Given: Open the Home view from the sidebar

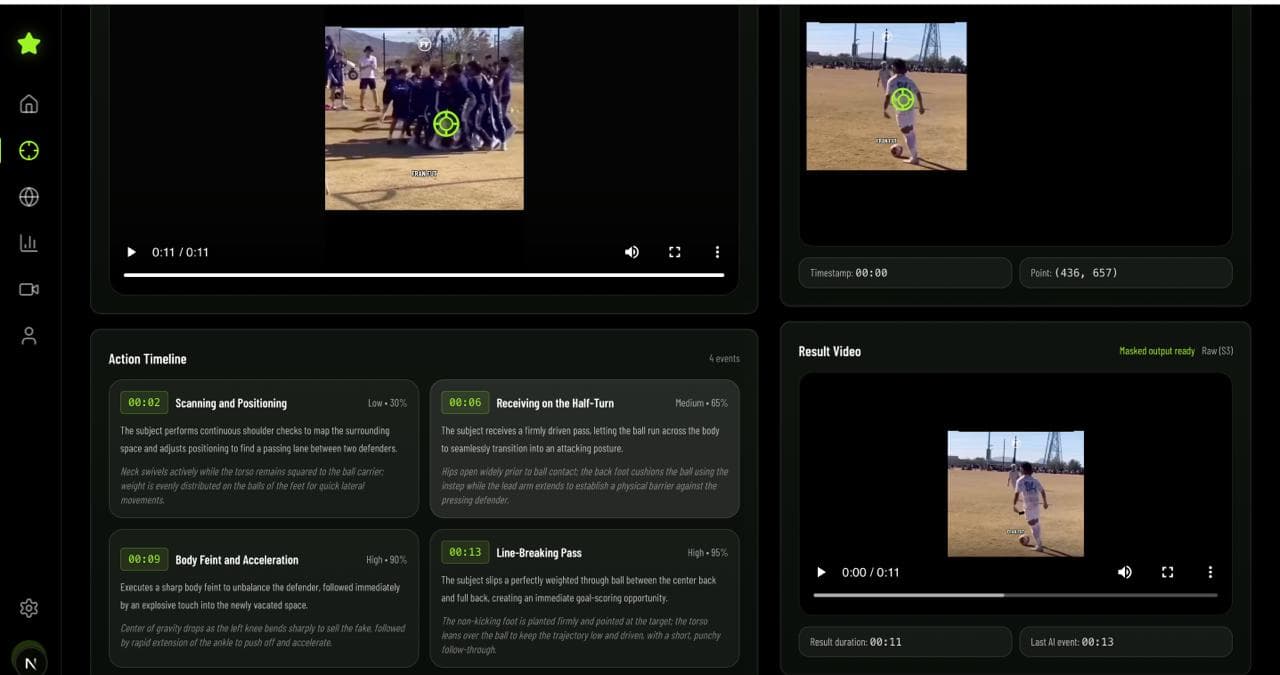Looking at the screenshot, I should coord(28,103).
